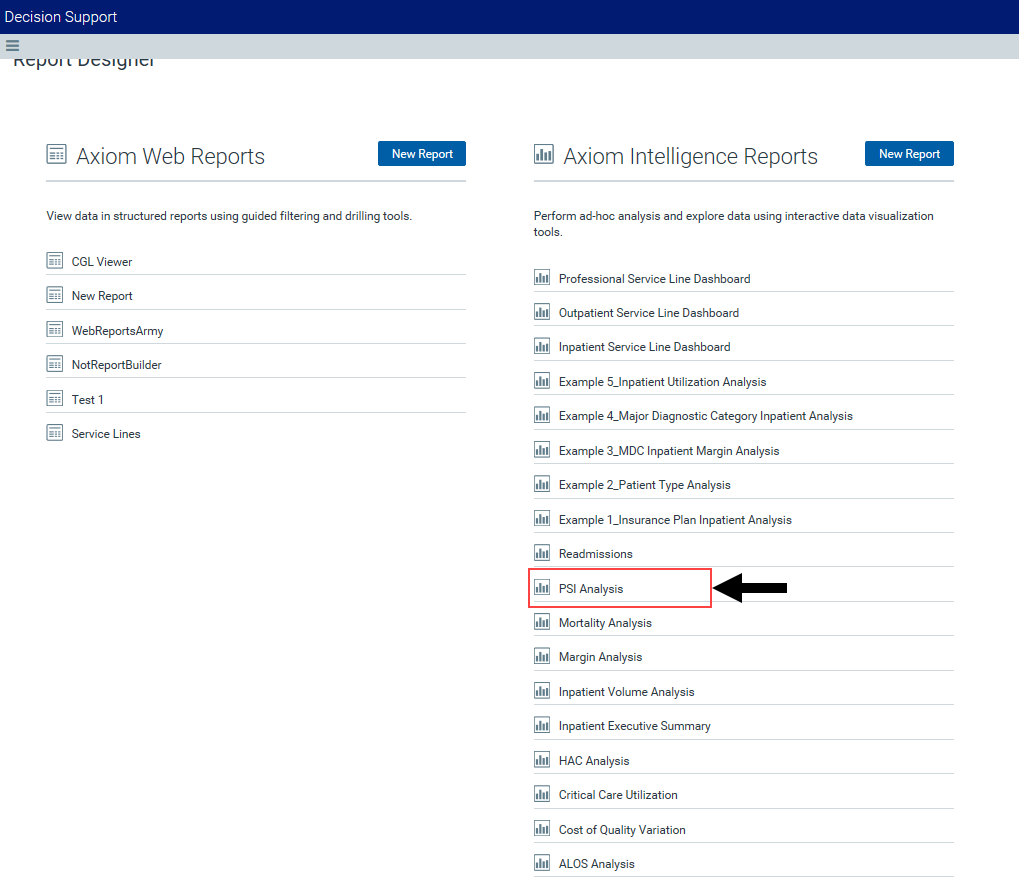The height and width of the screenshot is (880, 1019).
Task: Open the PSI Analysis report
Action: point(591,589)
